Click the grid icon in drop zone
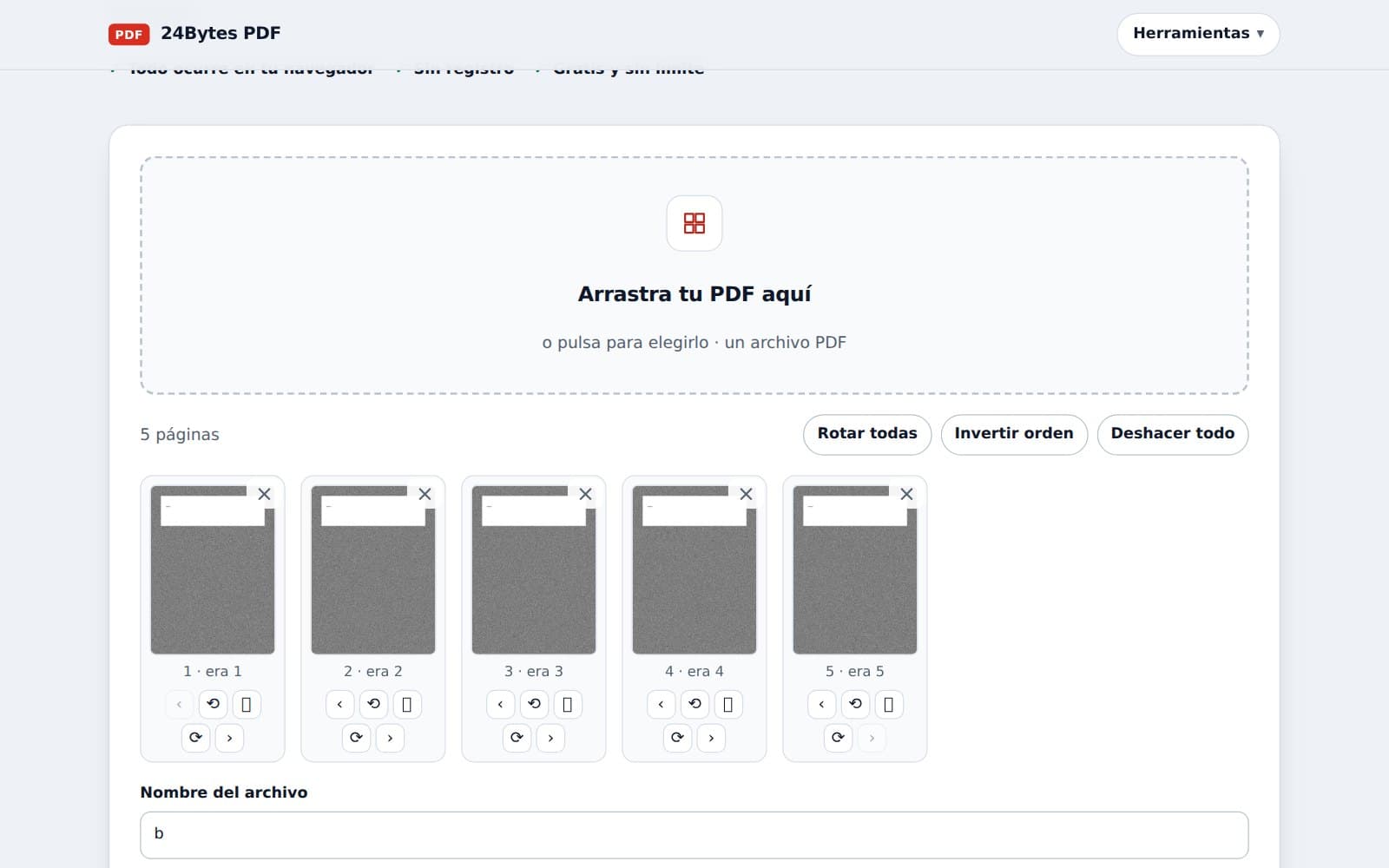1389x868 pixels. tap(694, 223)
